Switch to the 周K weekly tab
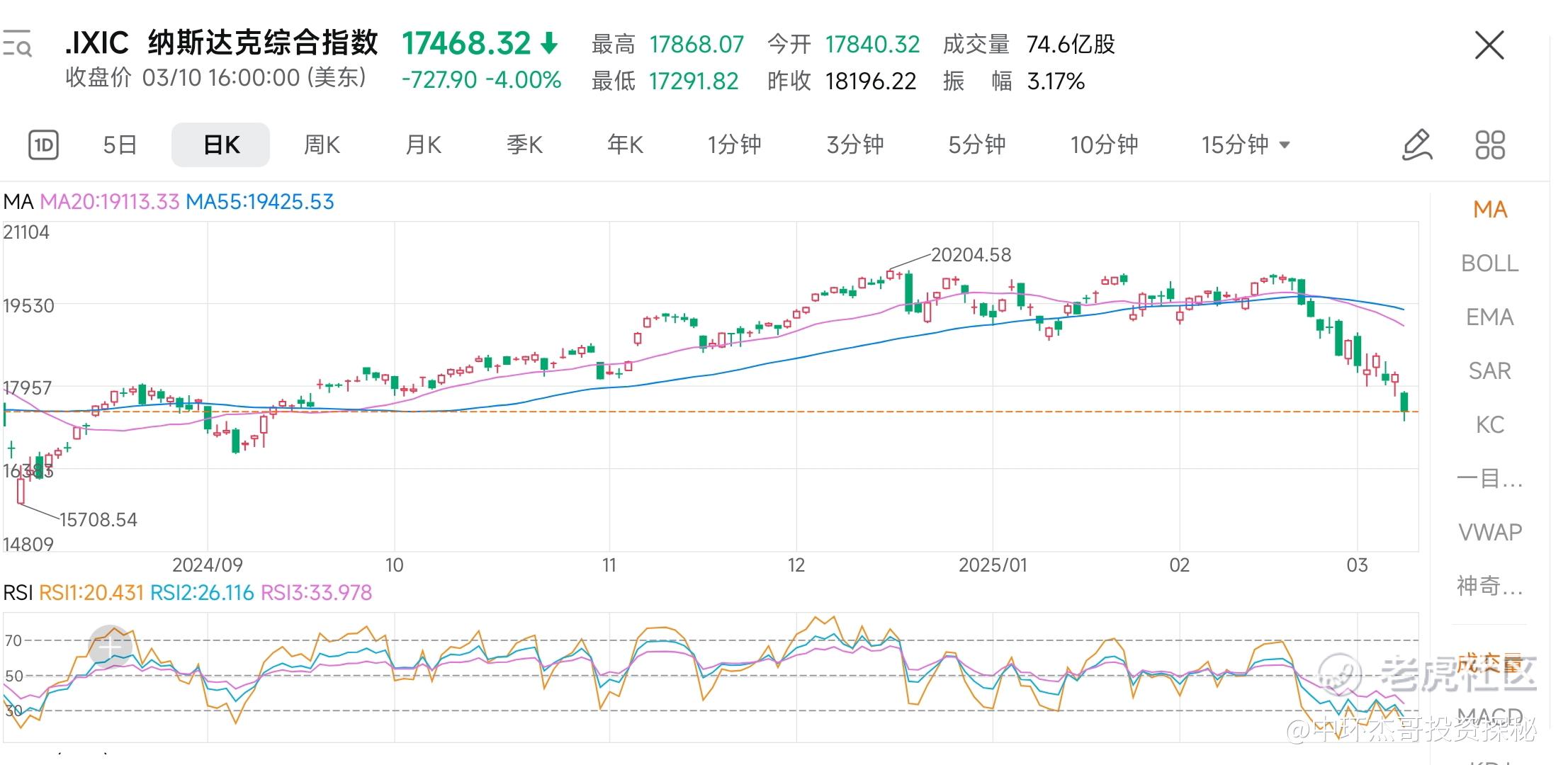Screen dimensions: 1568x765 (322, 145)
